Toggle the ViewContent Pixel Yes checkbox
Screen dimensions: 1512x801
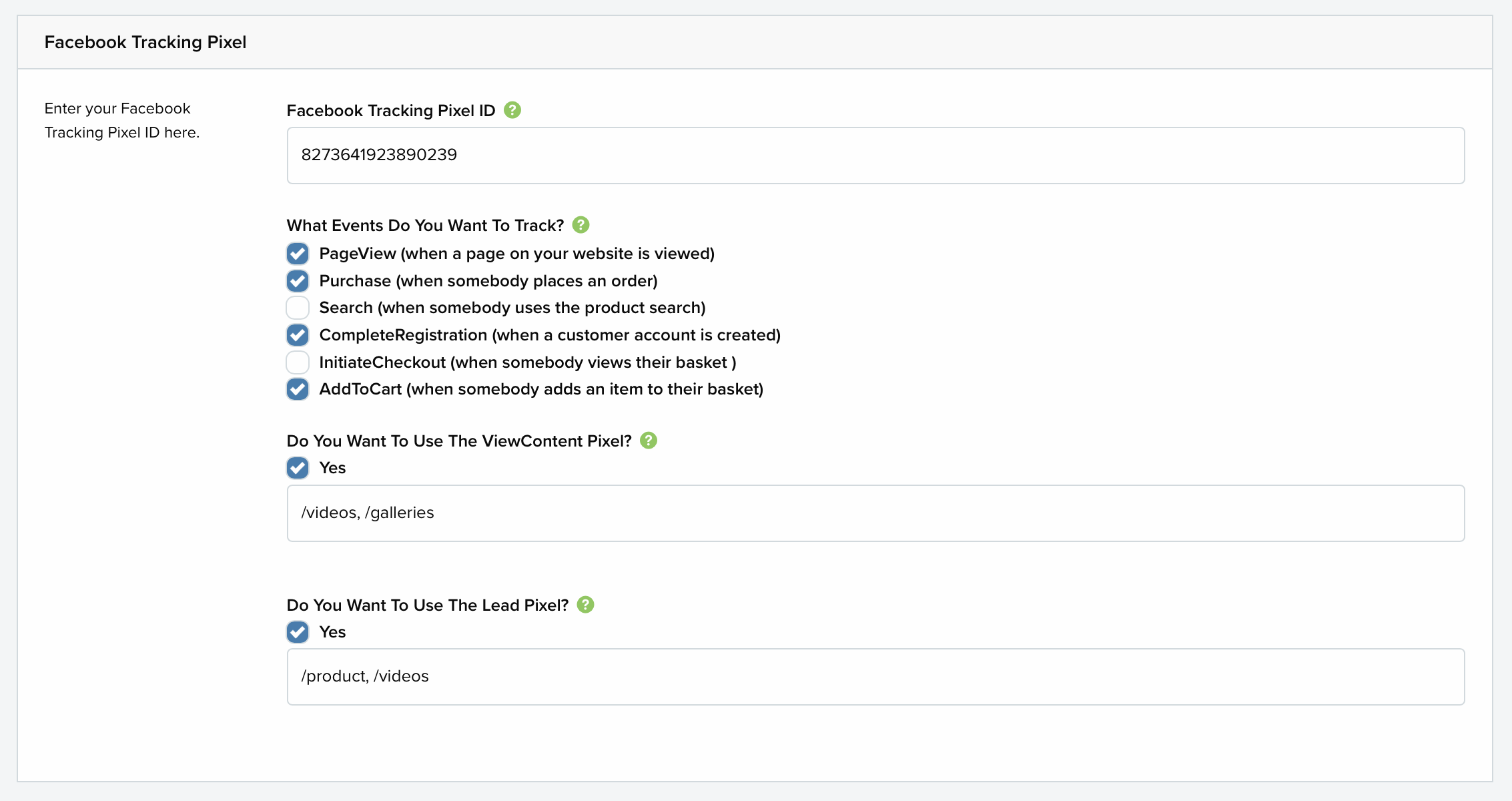298,468
